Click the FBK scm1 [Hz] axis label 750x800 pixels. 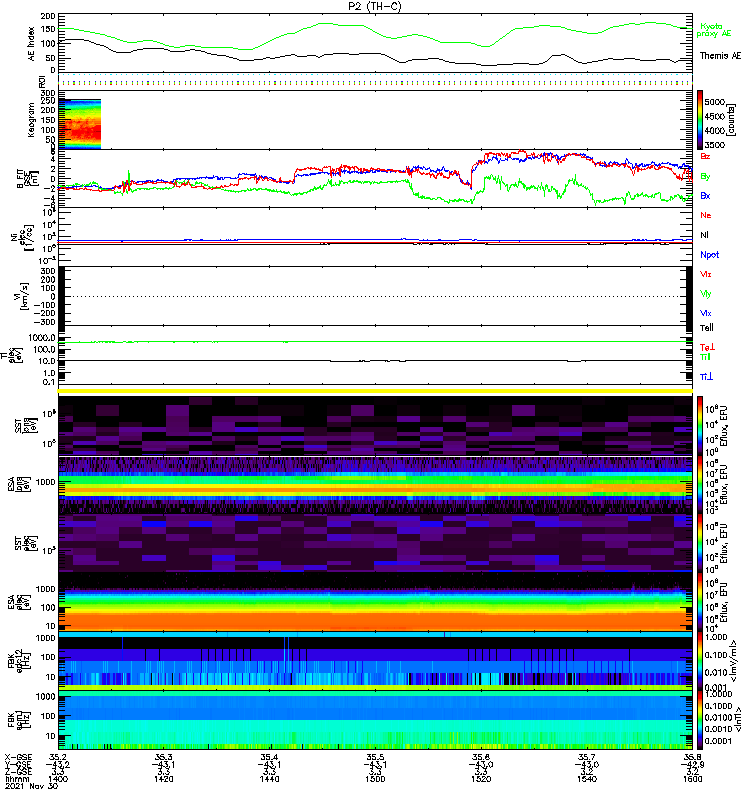[x=18, y=720]
